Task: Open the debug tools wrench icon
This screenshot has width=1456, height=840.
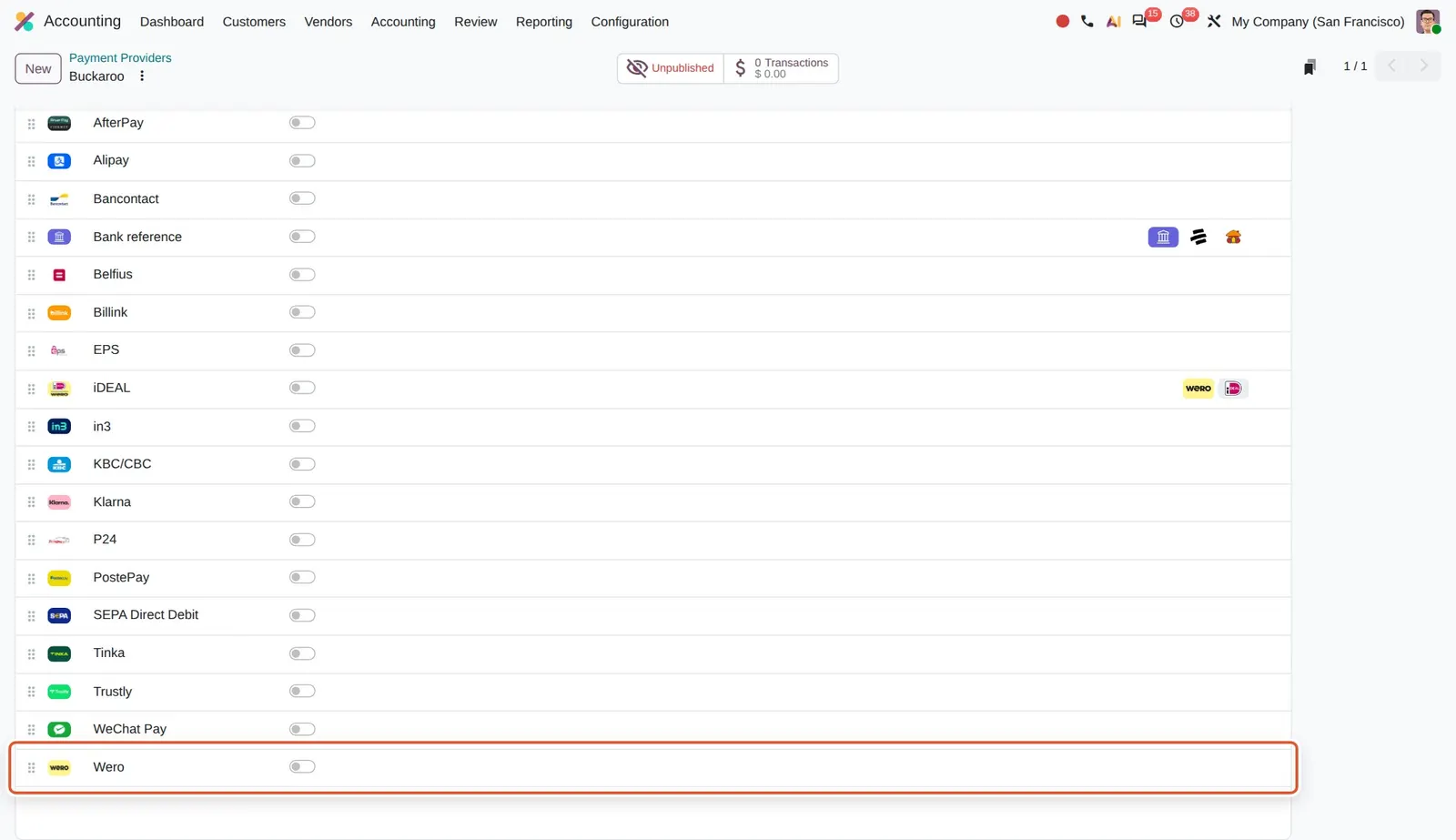Action: [x=1214, y=21]
